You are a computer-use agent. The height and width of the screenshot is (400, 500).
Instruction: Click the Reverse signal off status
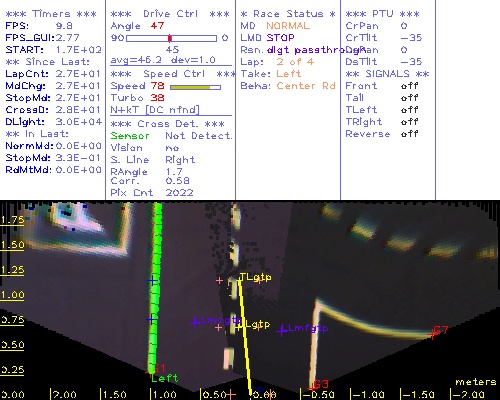pyautogui.click(x=410, y=134)
